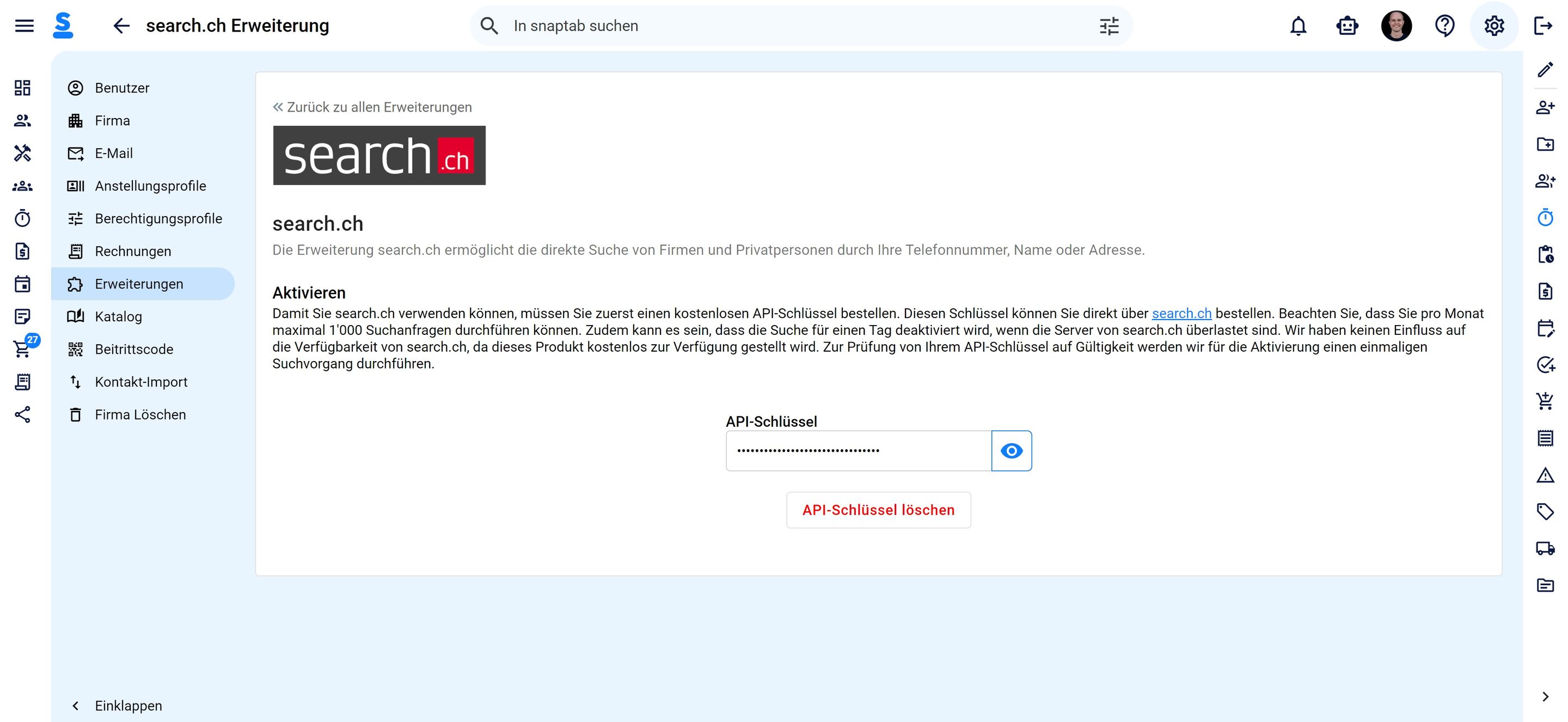
Task: Click clipboard clock icon in right rail
Action: [1545, 254]
